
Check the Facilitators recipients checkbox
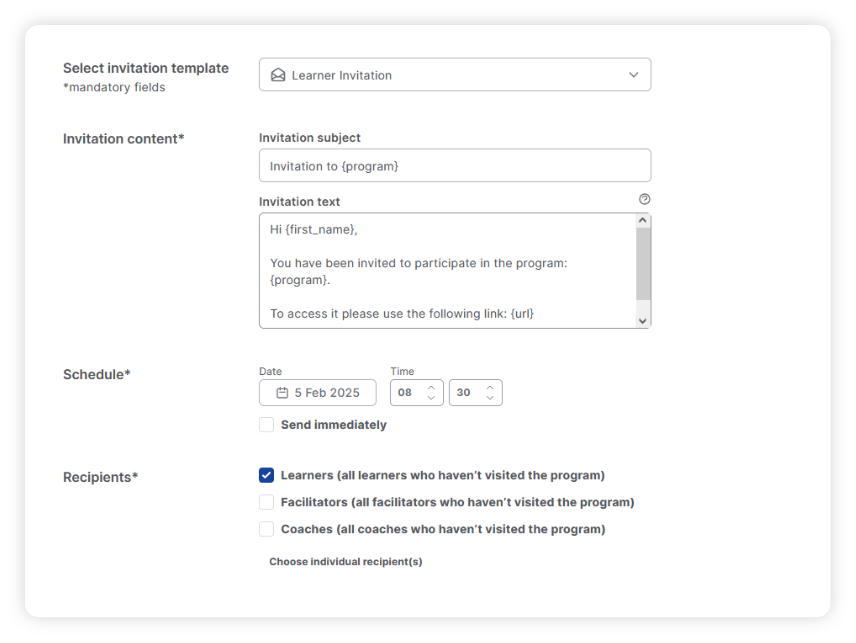[266, 502]
